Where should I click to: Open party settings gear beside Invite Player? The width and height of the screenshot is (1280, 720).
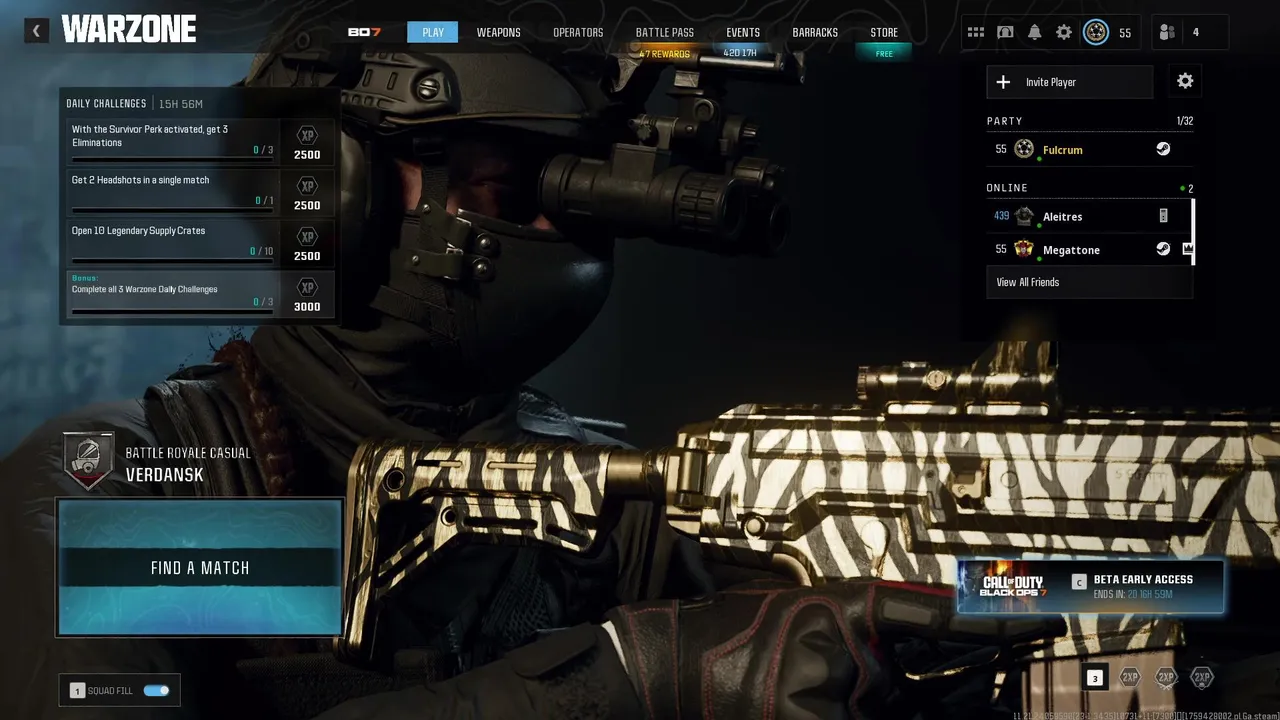click(x=1185, y=82)
